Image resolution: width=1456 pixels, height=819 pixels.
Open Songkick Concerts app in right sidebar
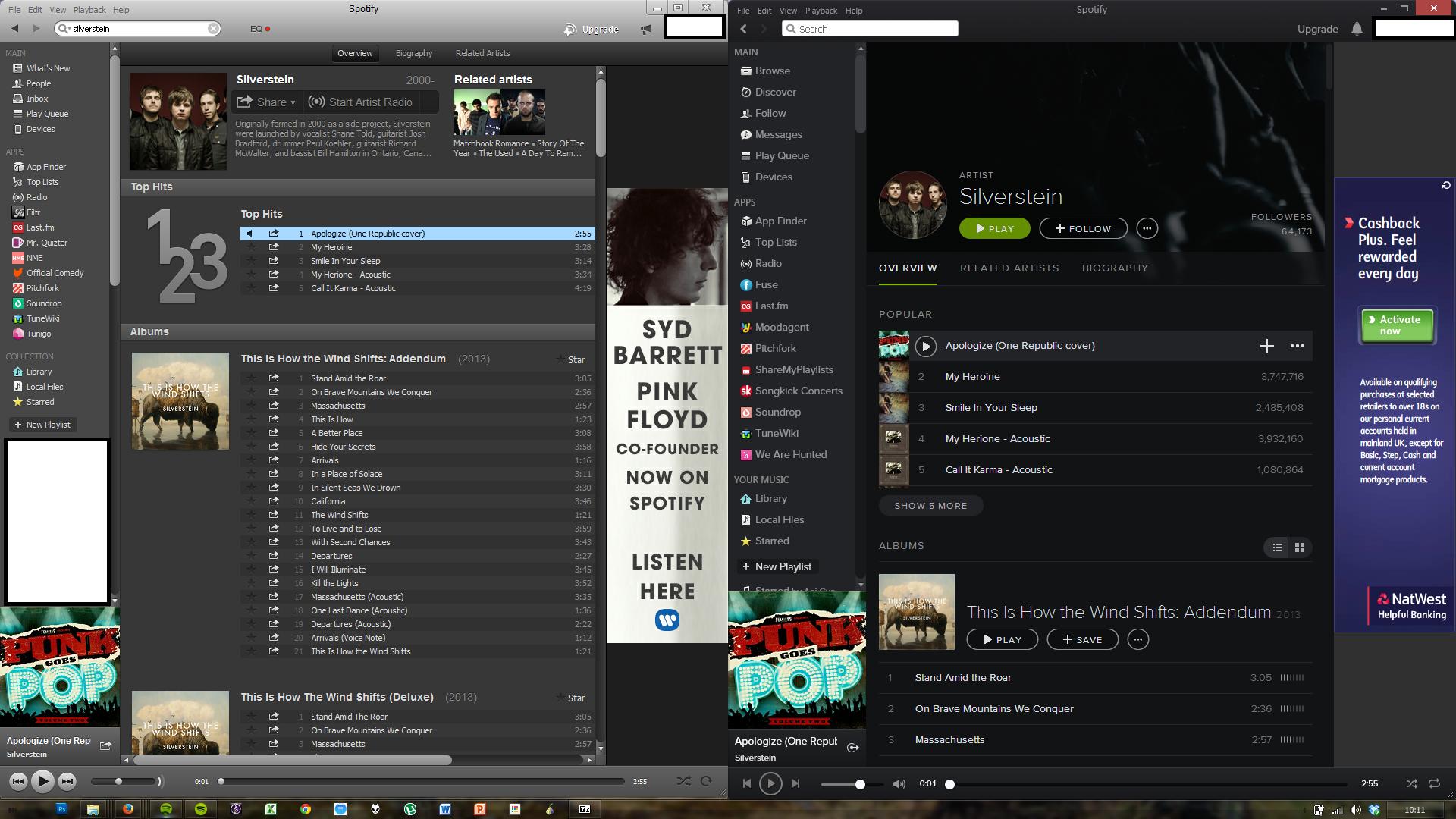tap(791, 391)
